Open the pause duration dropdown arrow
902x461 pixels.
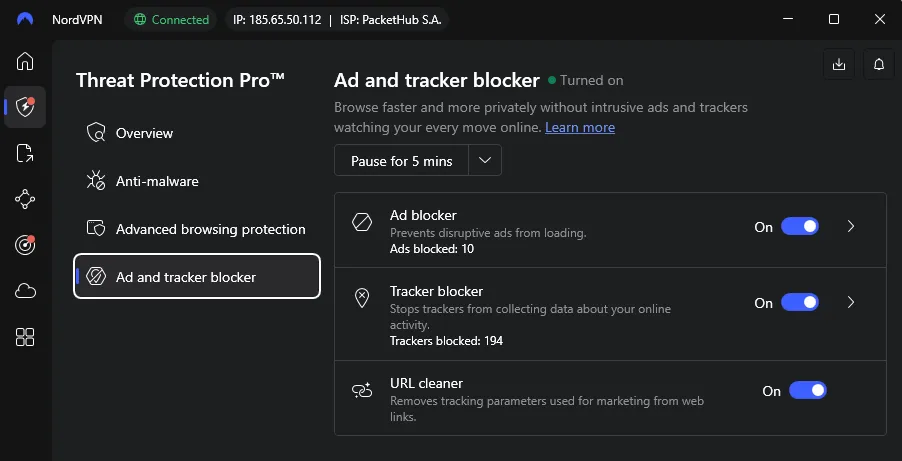(x=485, y=160)
